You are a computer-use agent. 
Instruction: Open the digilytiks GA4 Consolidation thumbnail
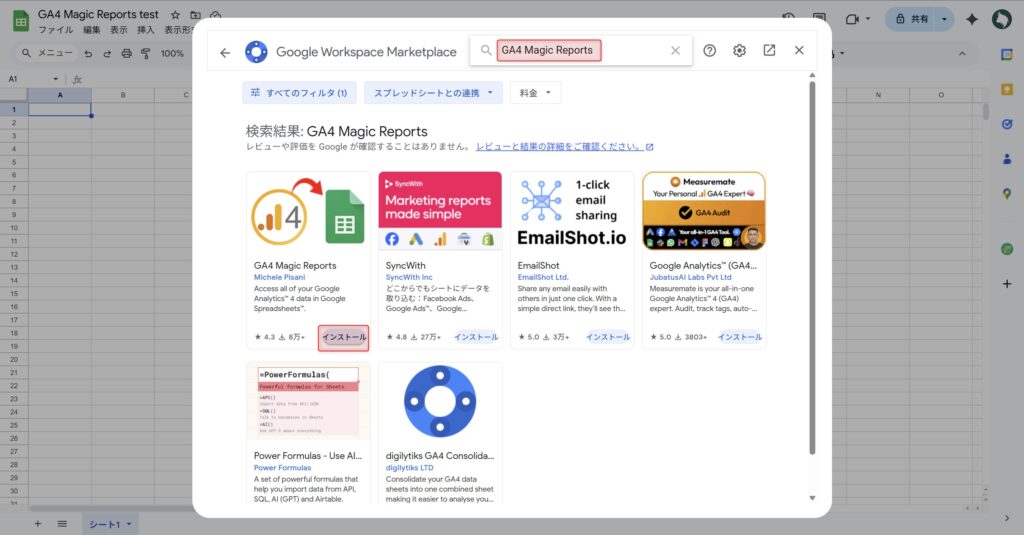(440, 401)
